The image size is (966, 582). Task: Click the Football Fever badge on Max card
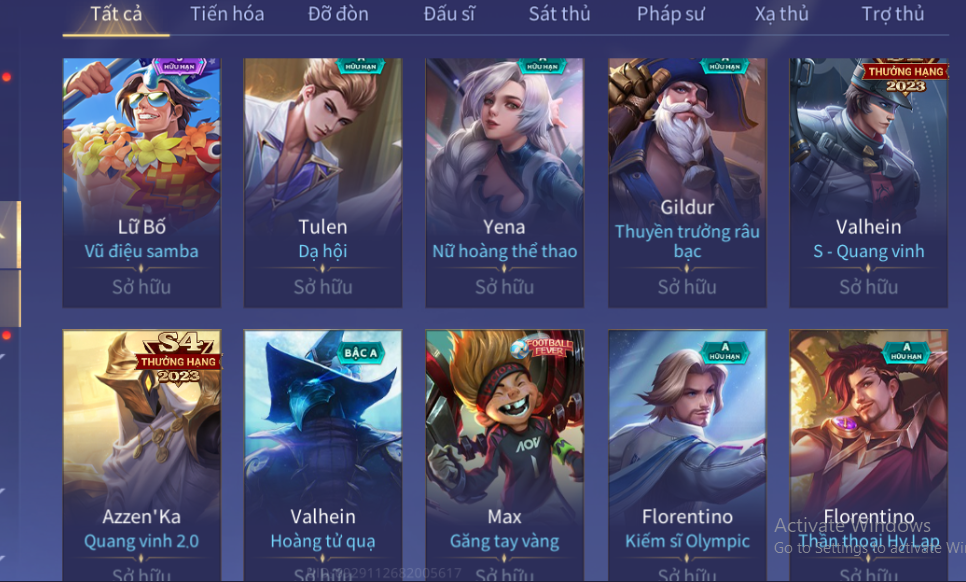(x=542, y=347)
